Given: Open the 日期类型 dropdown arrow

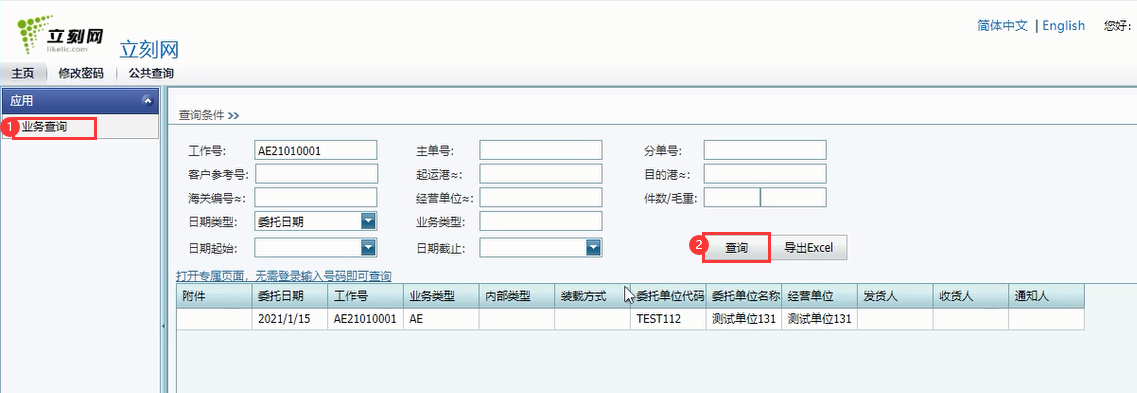Looking at the screenshot, I should pyautogui.click(x=369, y=222).
